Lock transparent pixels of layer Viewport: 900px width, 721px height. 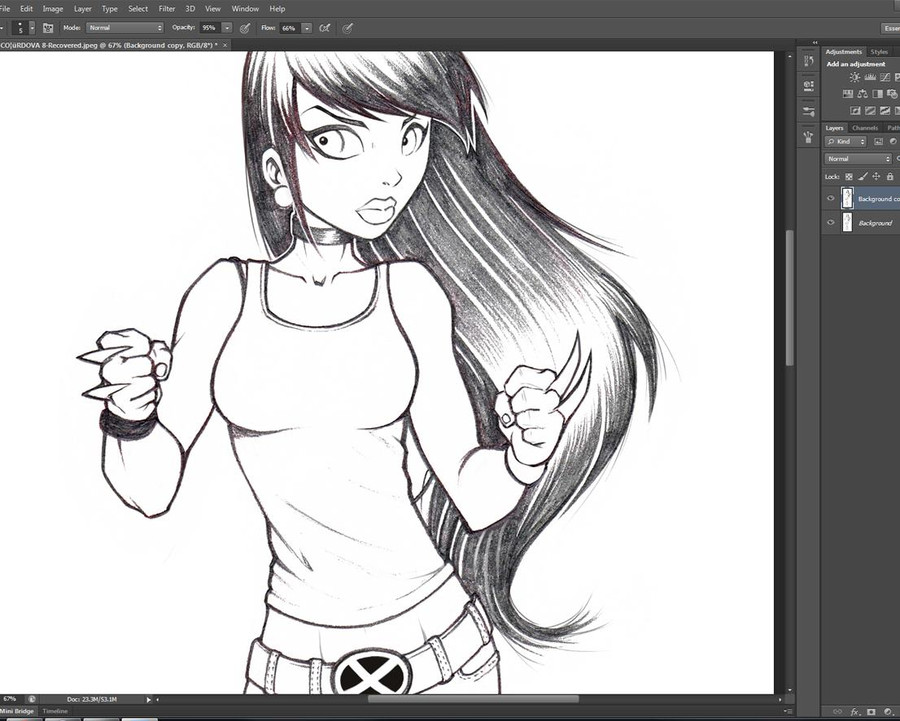(849, 177)
